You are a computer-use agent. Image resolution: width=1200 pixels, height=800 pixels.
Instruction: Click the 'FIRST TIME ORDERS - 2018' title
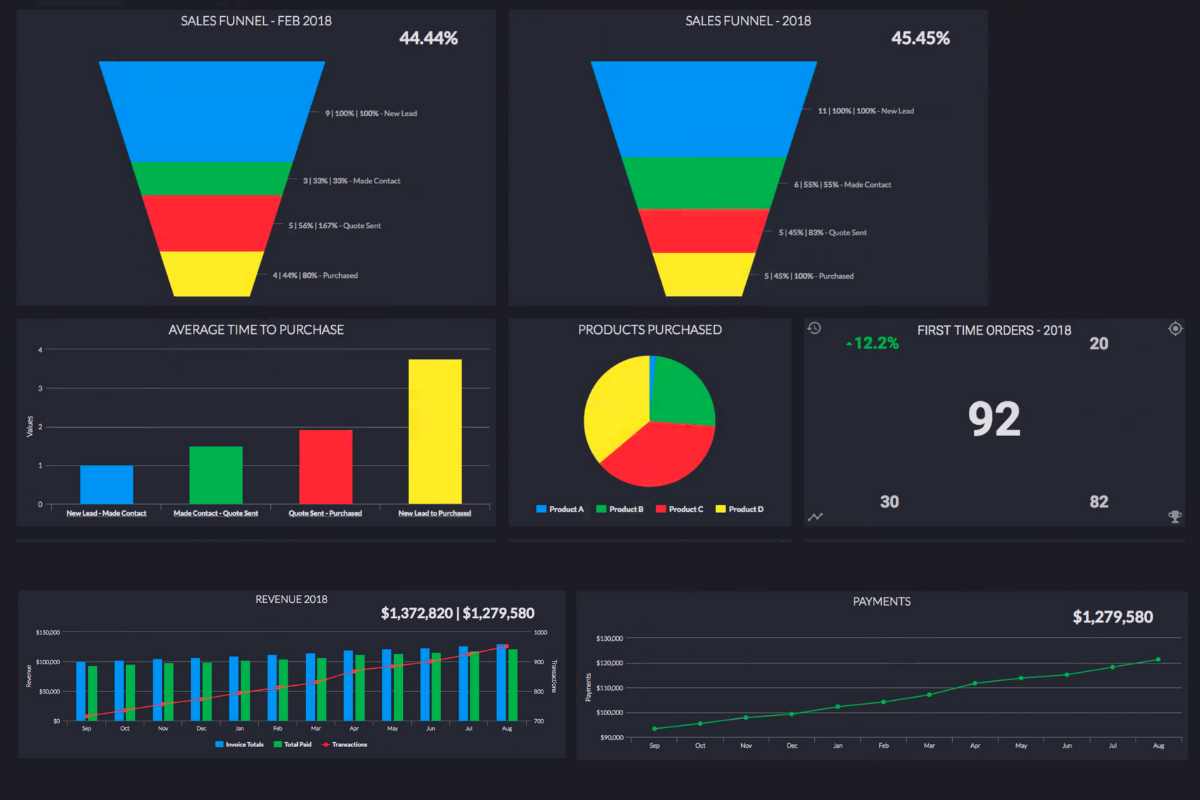pyautogui.click(x=995, y=329)
